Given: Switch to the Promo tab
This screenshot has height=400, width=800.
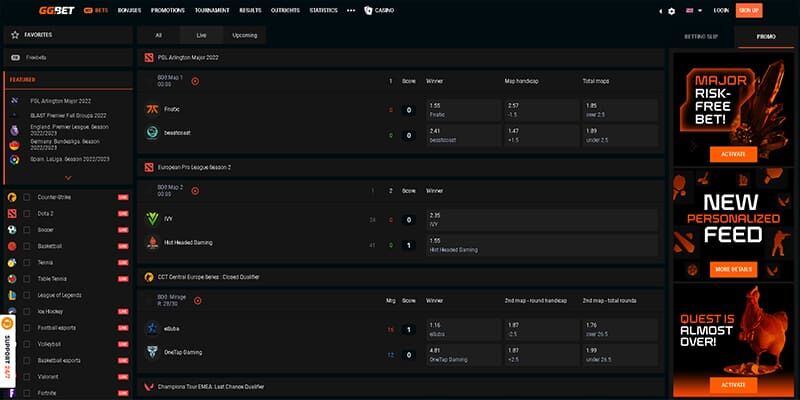Looking at the screenshot, I should coord(766,37).
